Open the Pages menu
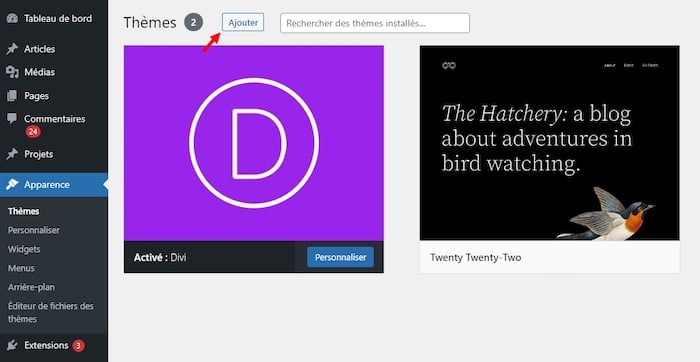 pos(37,96)
